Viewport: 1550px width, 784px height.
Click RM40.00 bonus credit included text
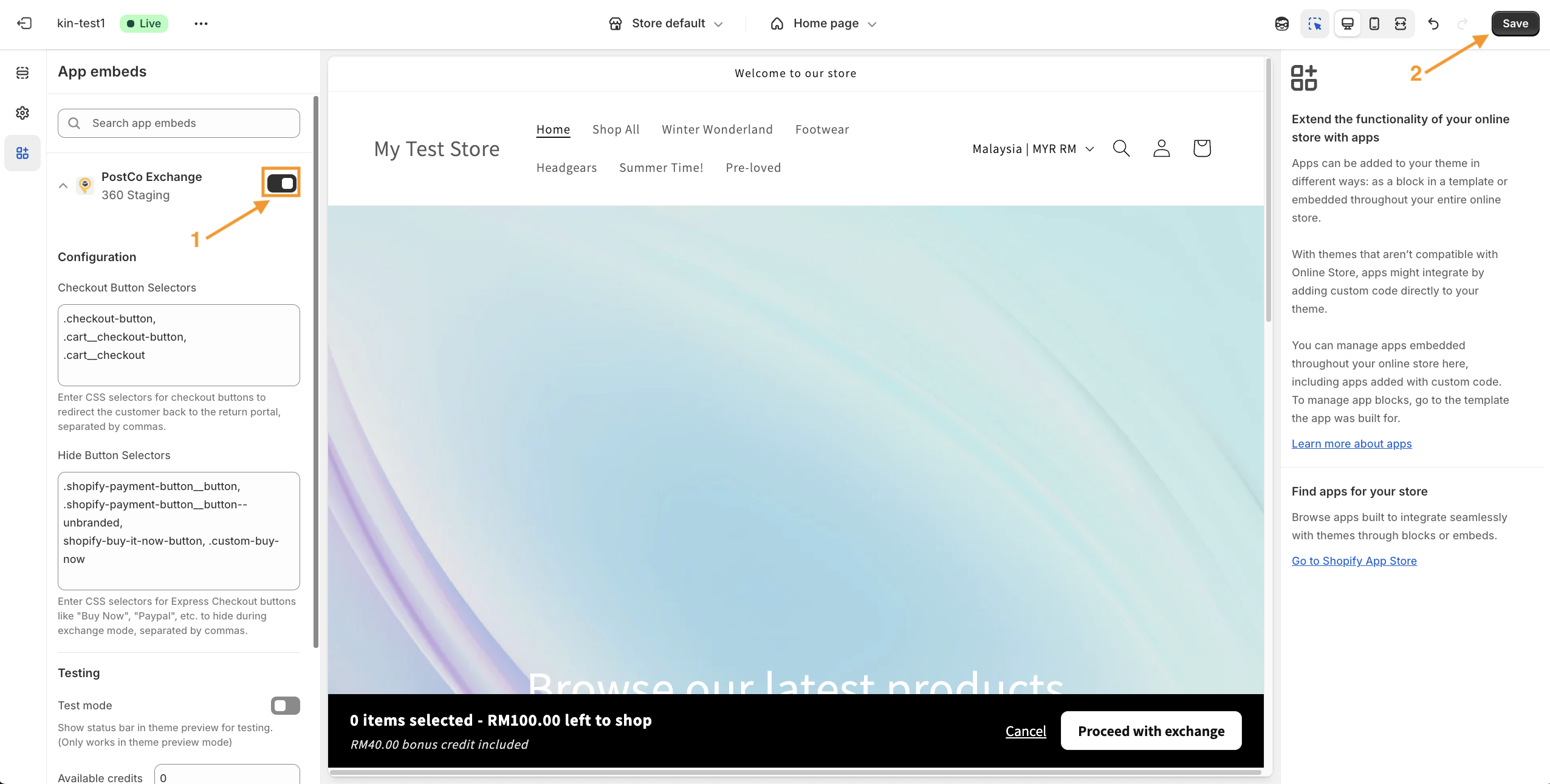coord(439,745)
